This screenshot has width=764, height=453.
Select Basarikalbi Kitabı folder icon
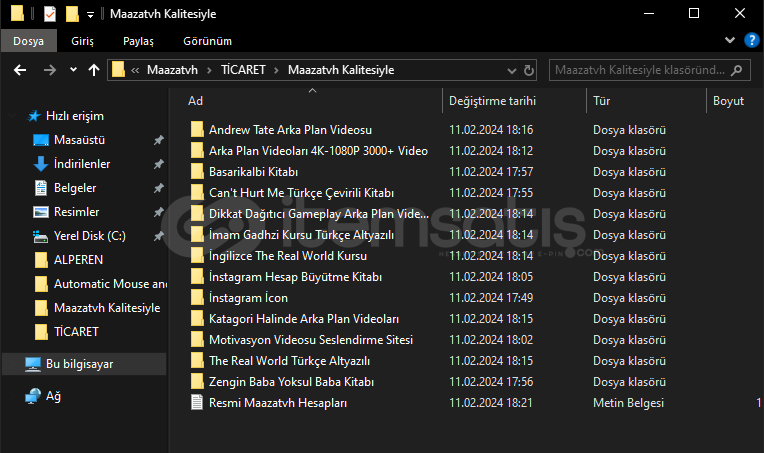pos(197,171)
